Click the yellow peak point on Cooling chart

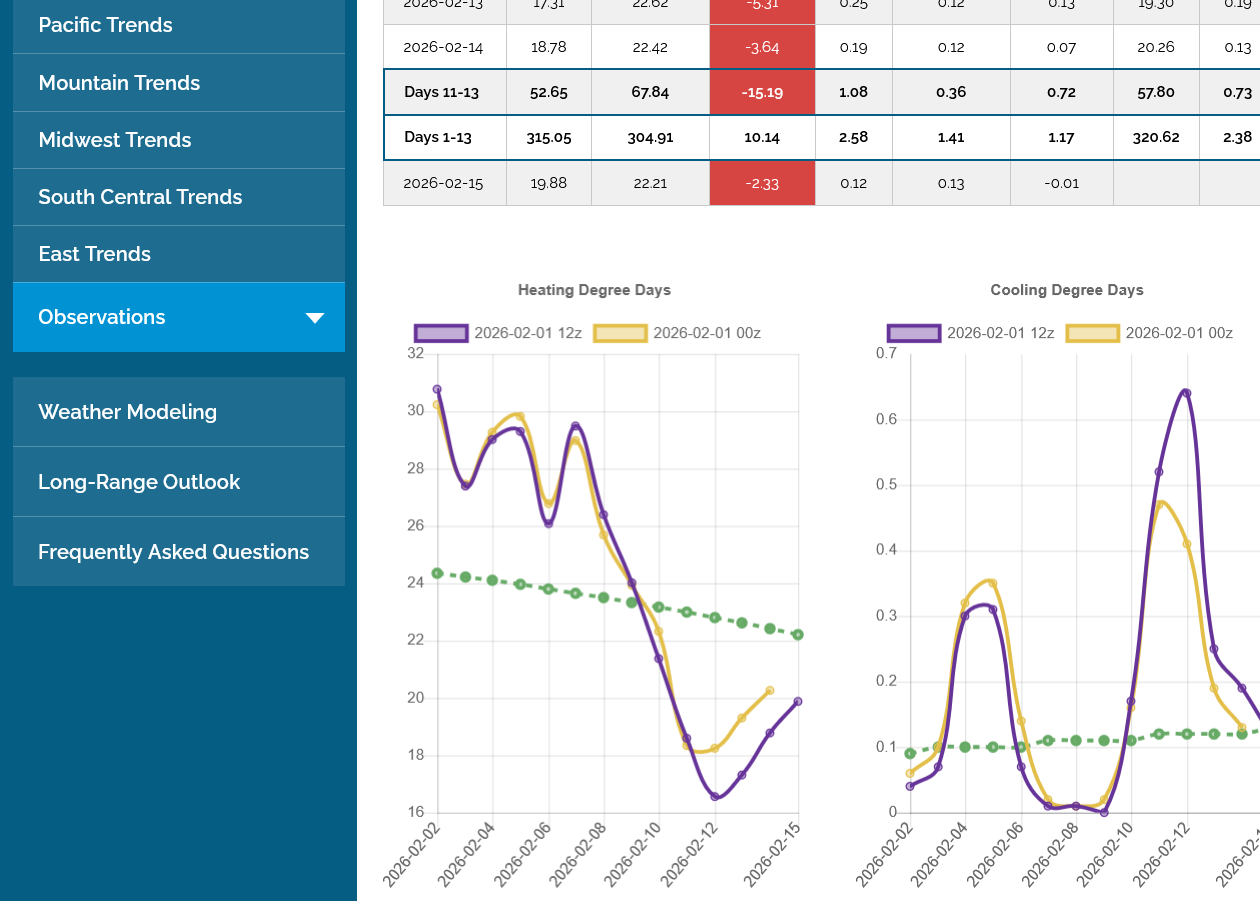pyautogui.click(x=1160, y=504)
